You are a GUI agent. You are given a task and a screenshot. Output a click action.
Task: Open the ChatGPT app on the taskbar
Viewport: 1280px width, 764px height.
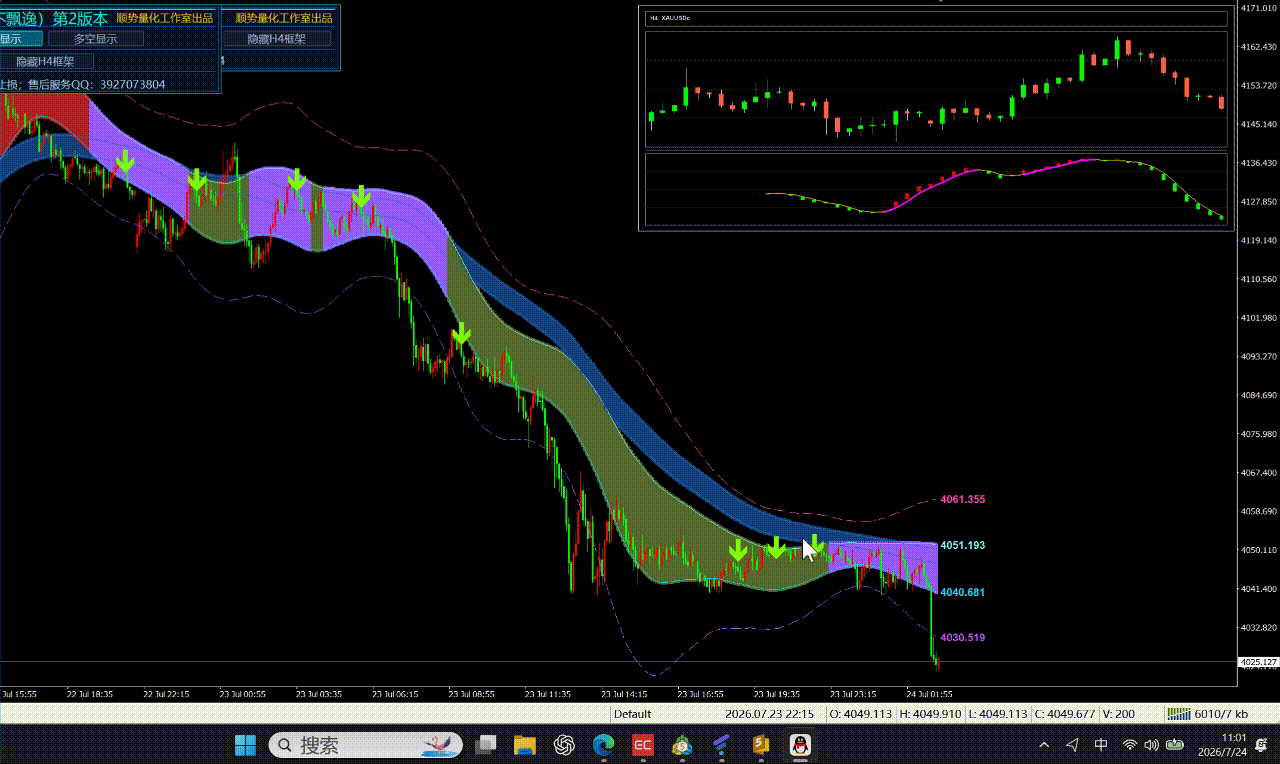click(564, 745)
